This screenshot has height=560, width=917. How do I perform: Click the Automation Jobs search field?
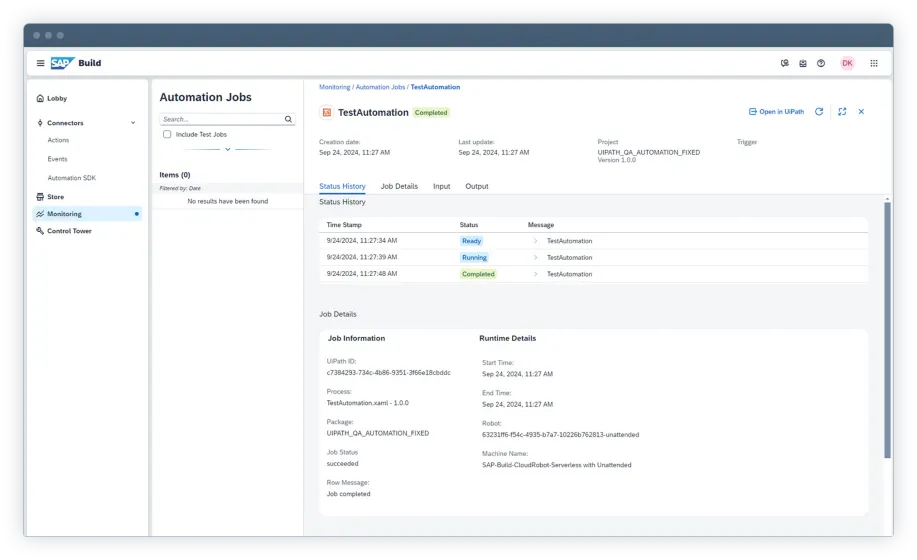click(x=220, y=119)
